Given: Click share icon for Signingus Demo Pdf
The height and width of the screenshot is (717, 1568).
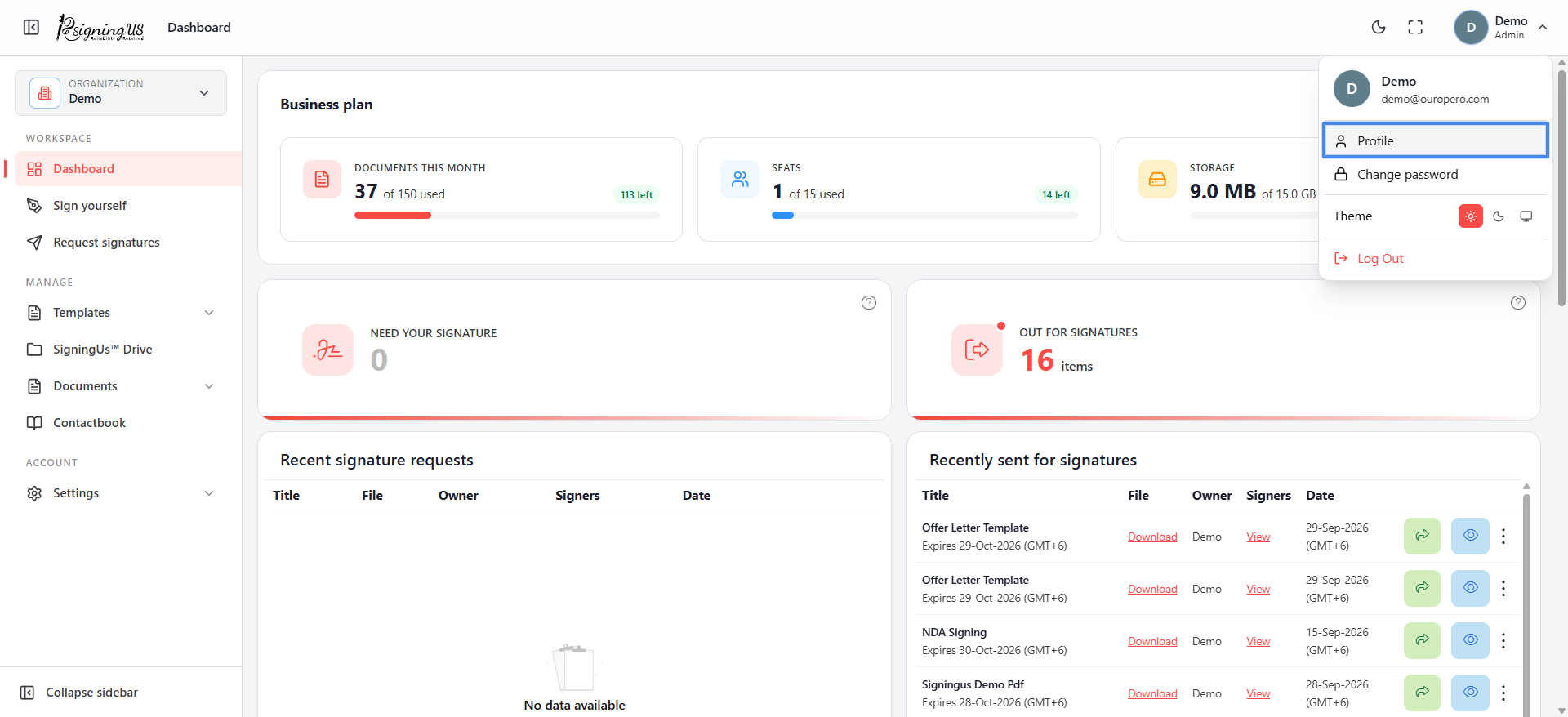Looking at the screenshot, I should (x=1422, y=693).
